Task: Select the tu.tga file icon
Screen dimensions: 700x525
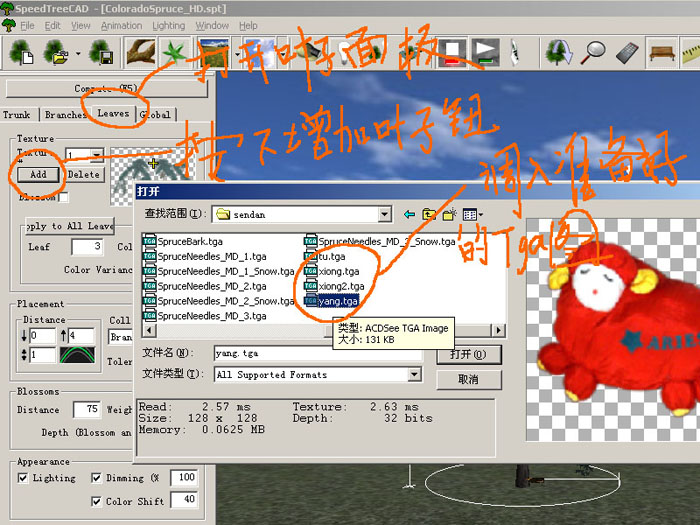Action: tap(311, 256)
